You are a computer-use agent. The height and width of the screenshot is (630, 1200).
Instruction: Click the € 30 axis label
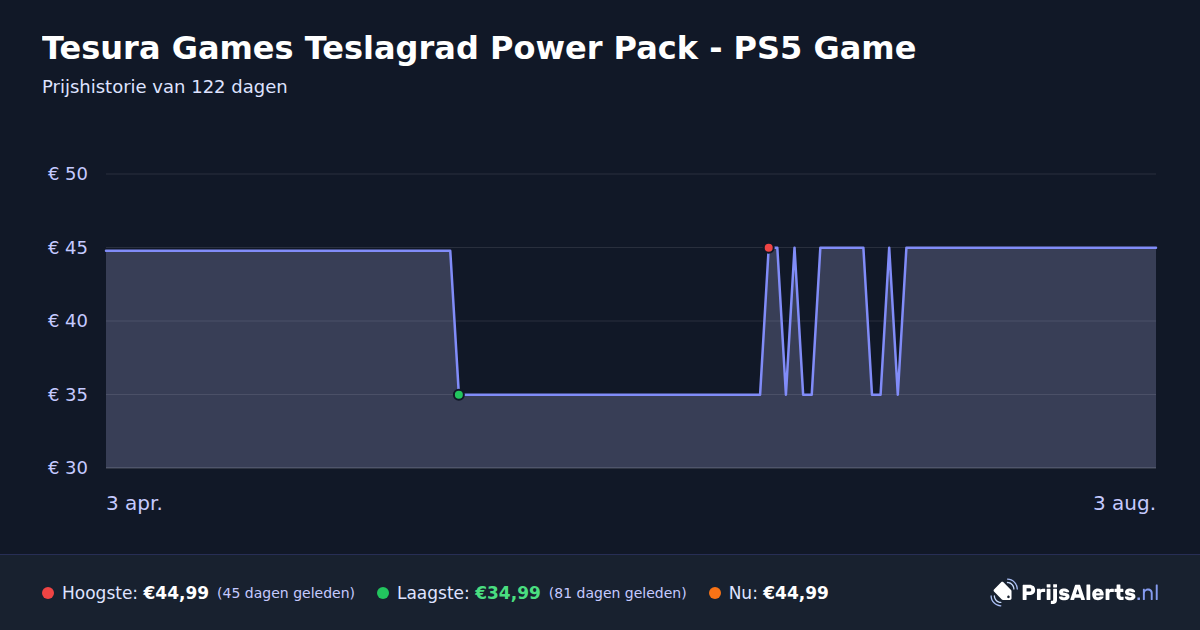point(68,468)
